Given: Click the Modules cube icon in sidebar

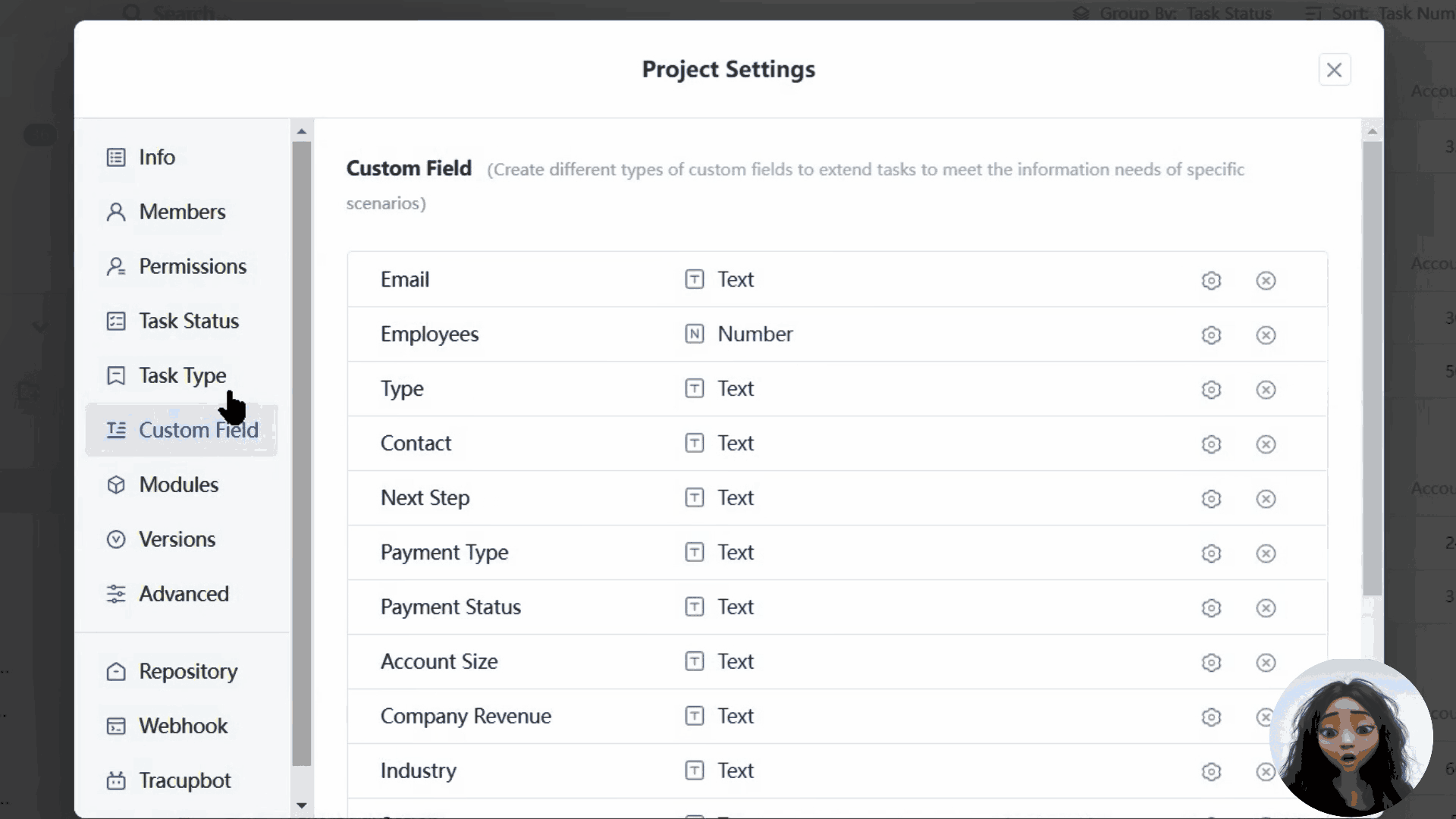Looking at the screenshot, I should coord(115,485).
